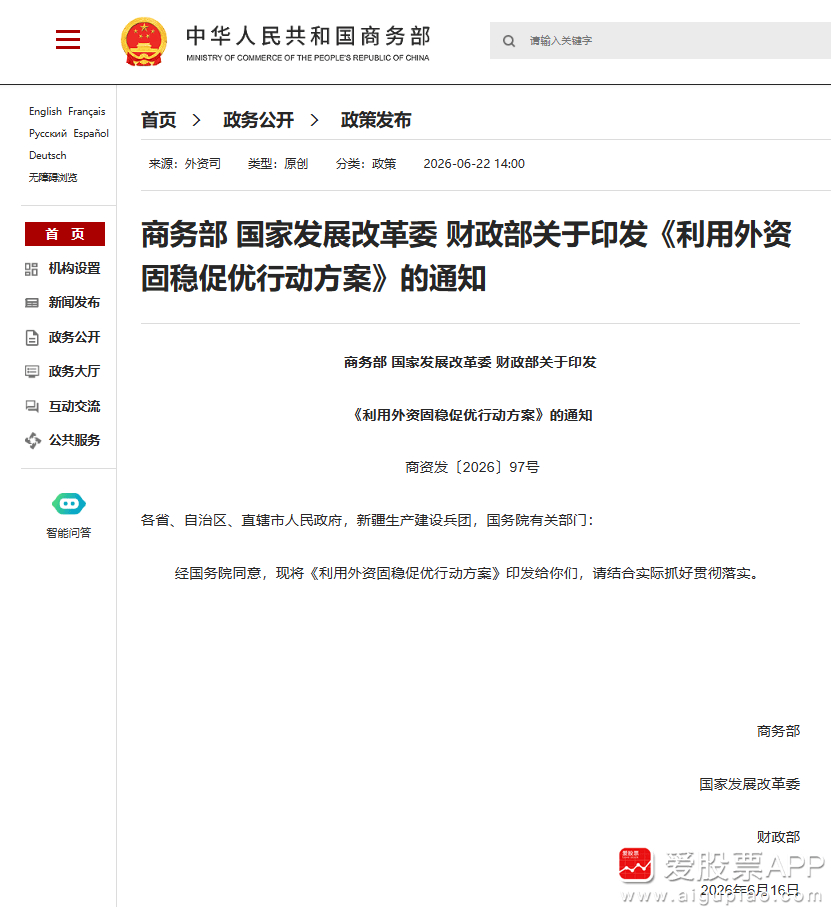The image size is (831, 907).
Task: Go to 政策发布 in breadcrumb
Action: coord(376,120)
